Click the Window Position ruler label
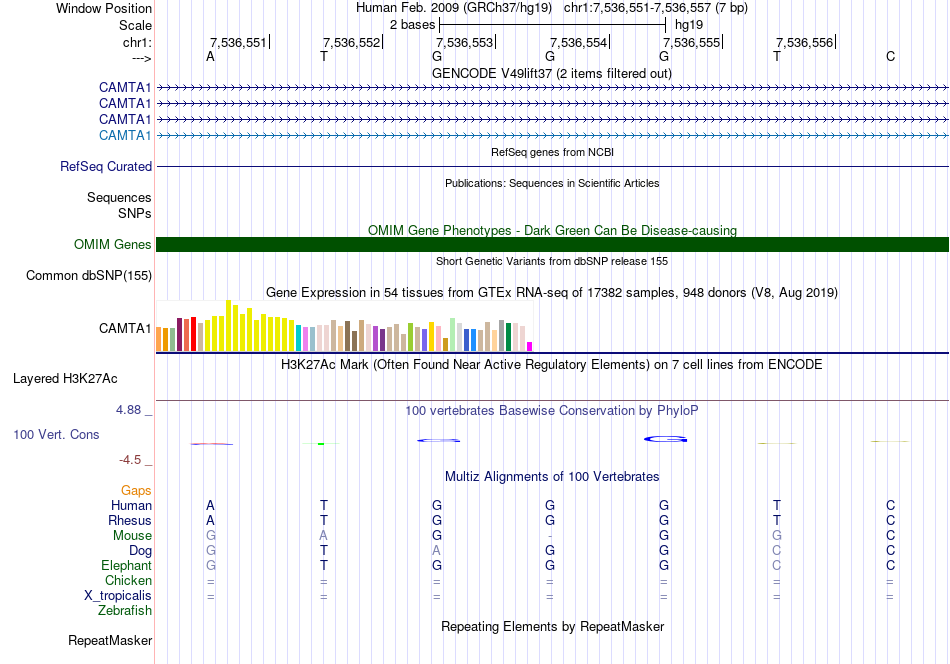The image size is (950, 664). pyautogui.click(x=104, y=8)
